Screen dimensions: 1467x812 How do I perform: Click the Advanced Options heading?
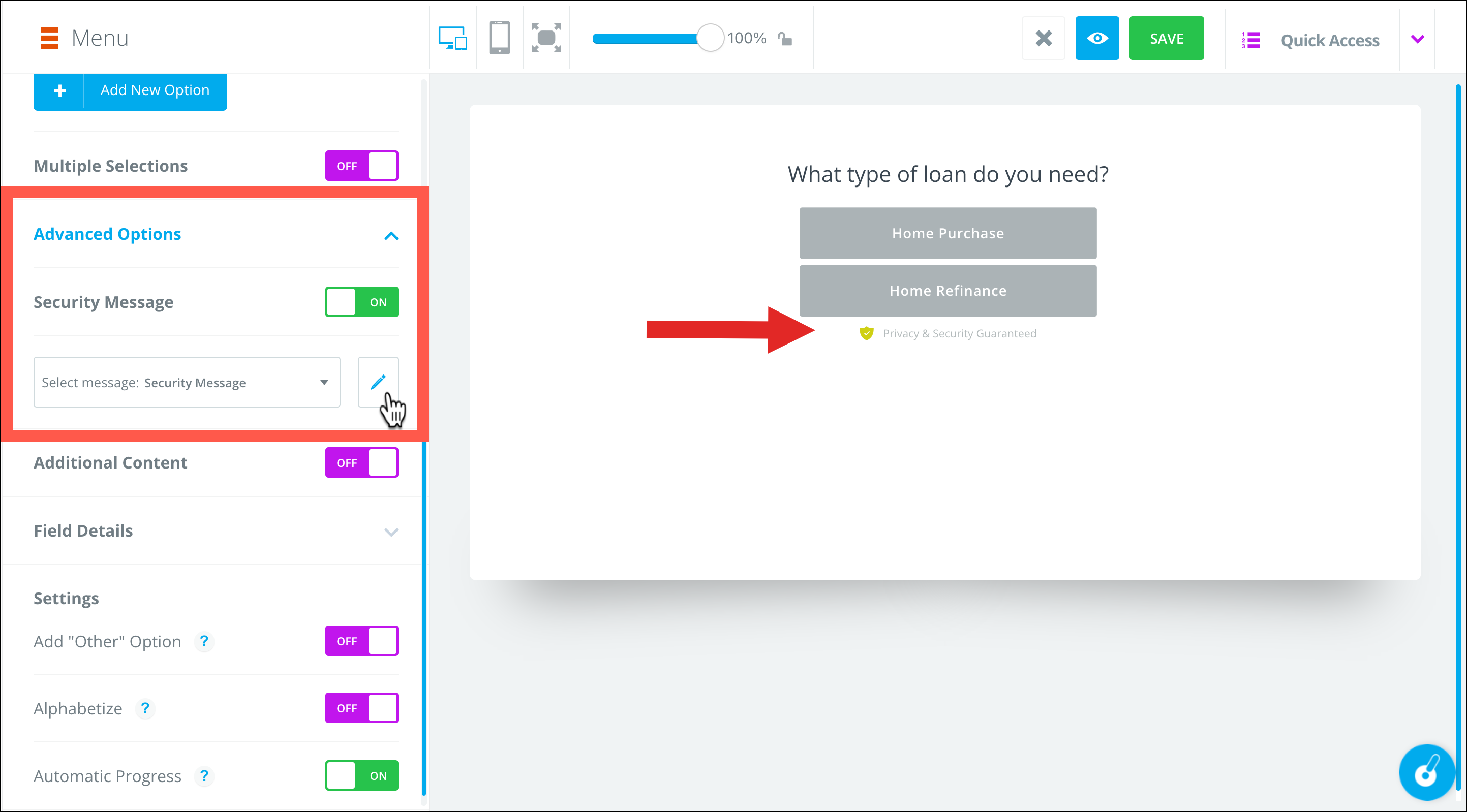click(x=108, y=234)
